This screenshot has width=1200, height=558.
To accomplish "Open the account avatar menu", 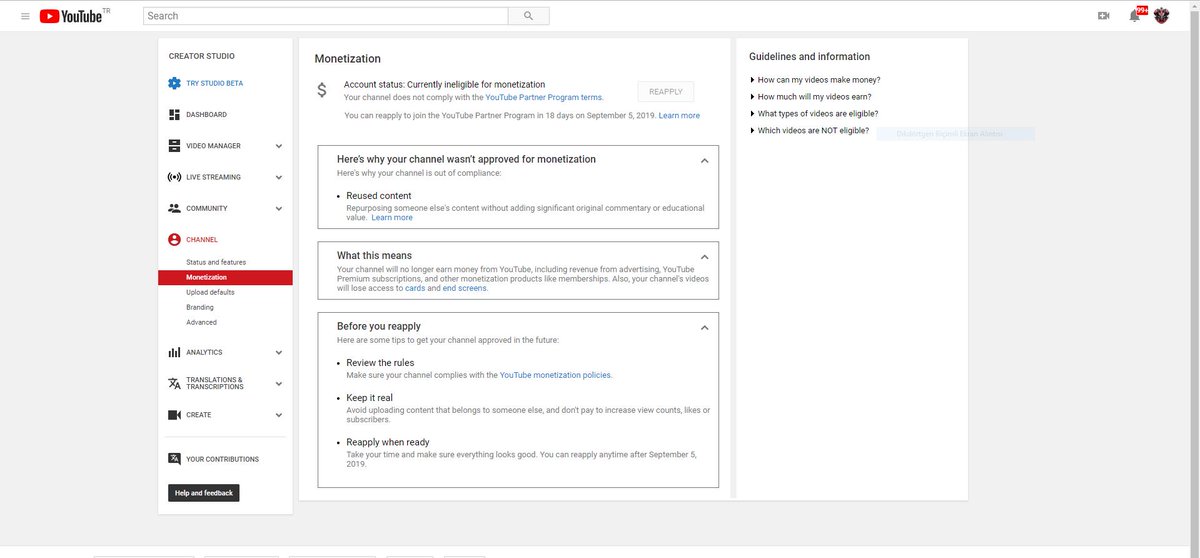I will 1161,16.
